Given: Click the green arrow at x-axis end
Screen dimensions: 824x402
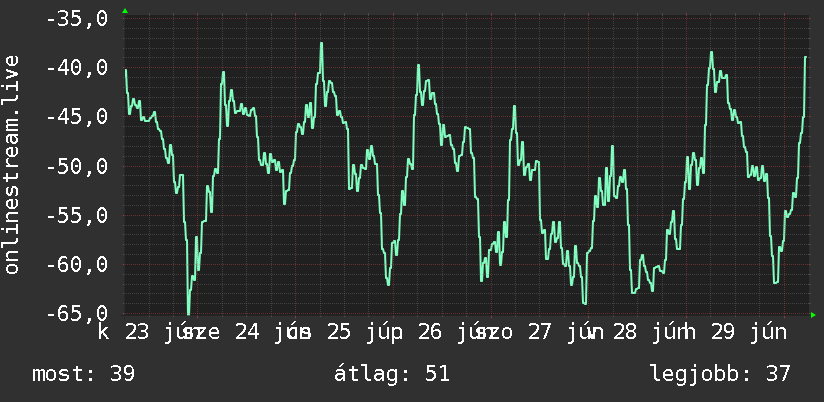Looking at the screenshot, I should (x=813, y=315).
